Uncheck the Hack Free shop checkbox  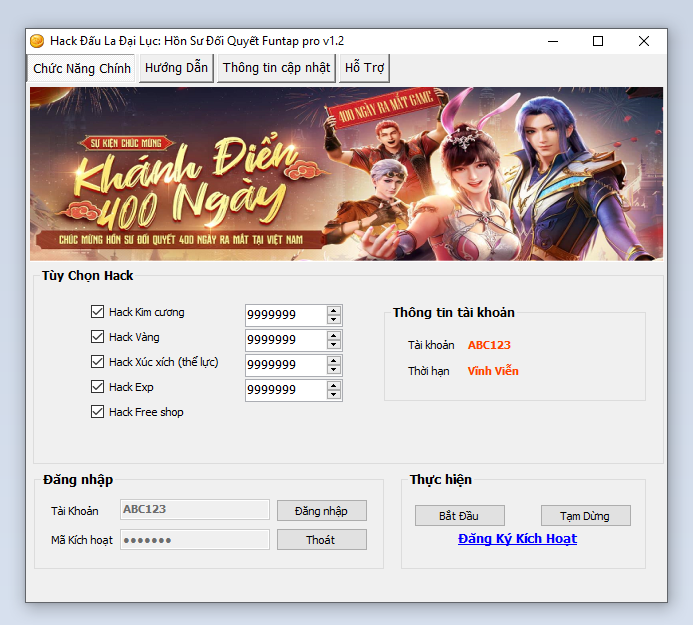pyautogui.click(x=98, y=412)
